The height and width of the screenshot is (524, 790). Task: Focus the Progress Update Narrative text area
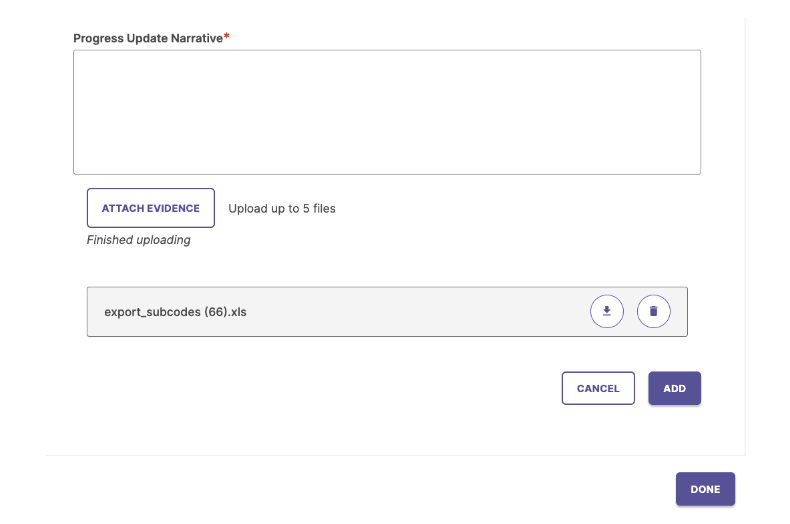[x=387, y=112]
